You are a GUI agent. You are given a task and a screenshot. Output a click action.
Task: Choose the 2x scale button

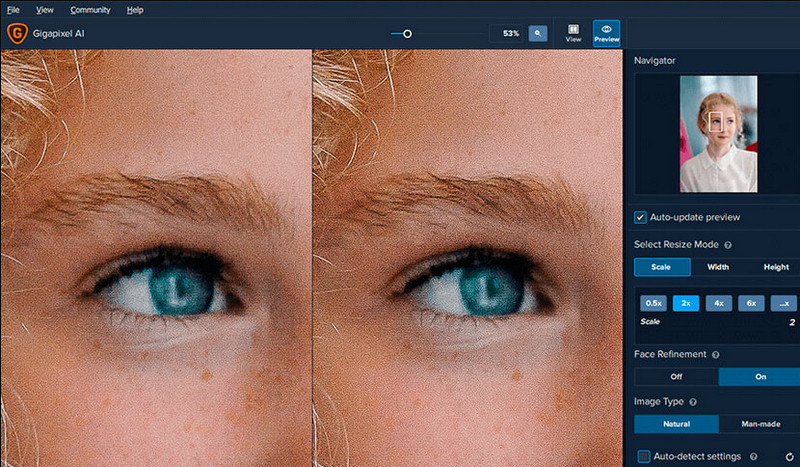686,303
